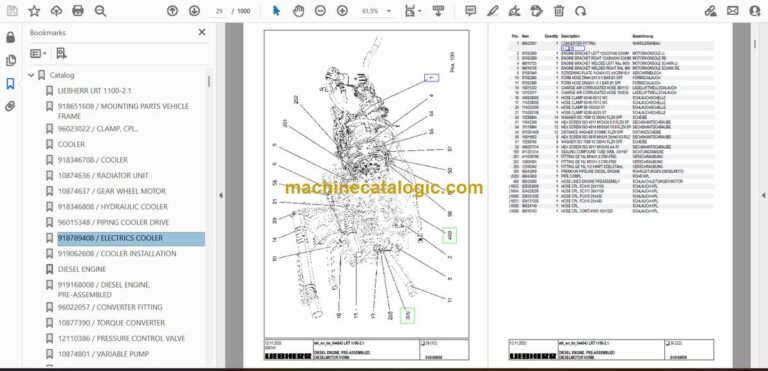
Task: Open bookmark 96023022 / CLAMP, CPL..
Action: 98,129
